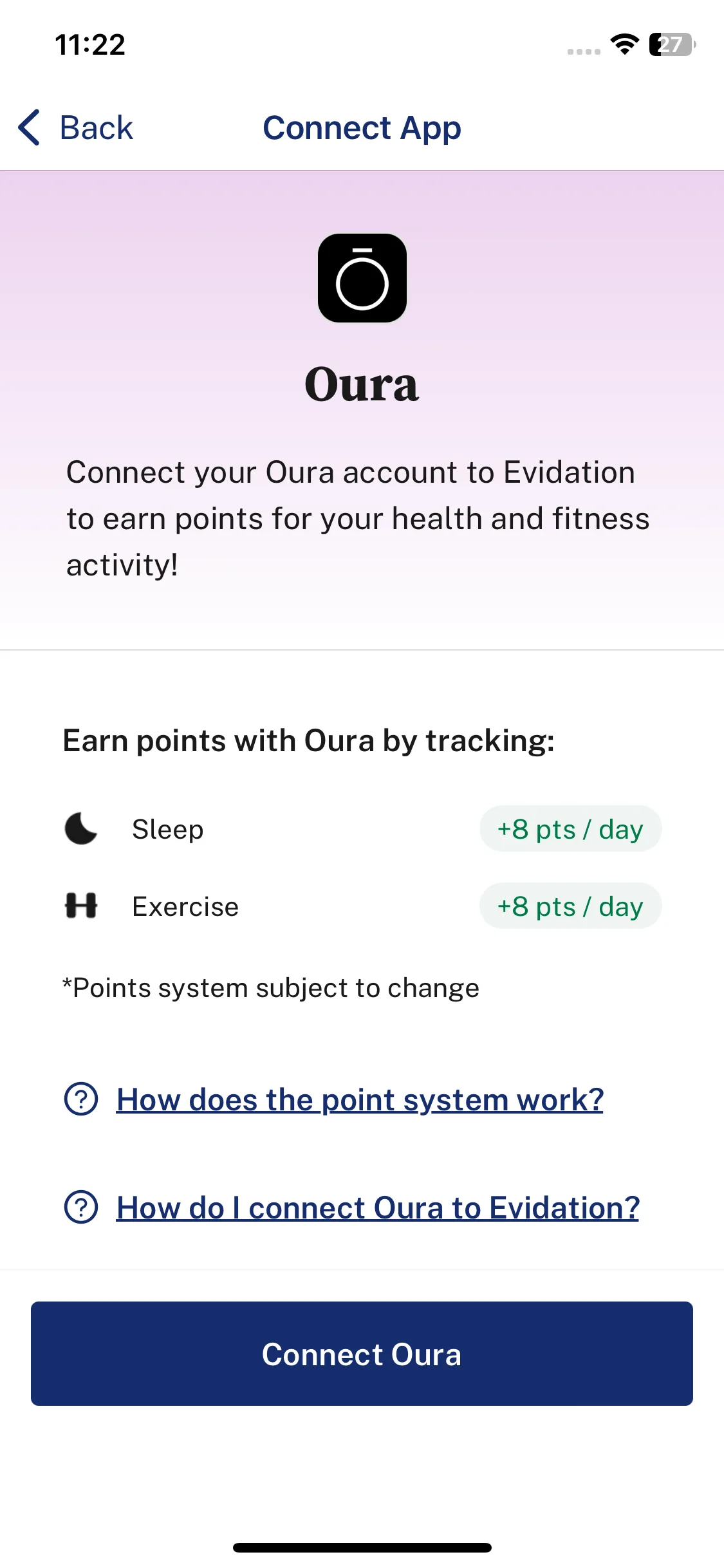Tap the Connect Oura button
This screenshot has width=724, height=1568.
(x=362, y=1354)
